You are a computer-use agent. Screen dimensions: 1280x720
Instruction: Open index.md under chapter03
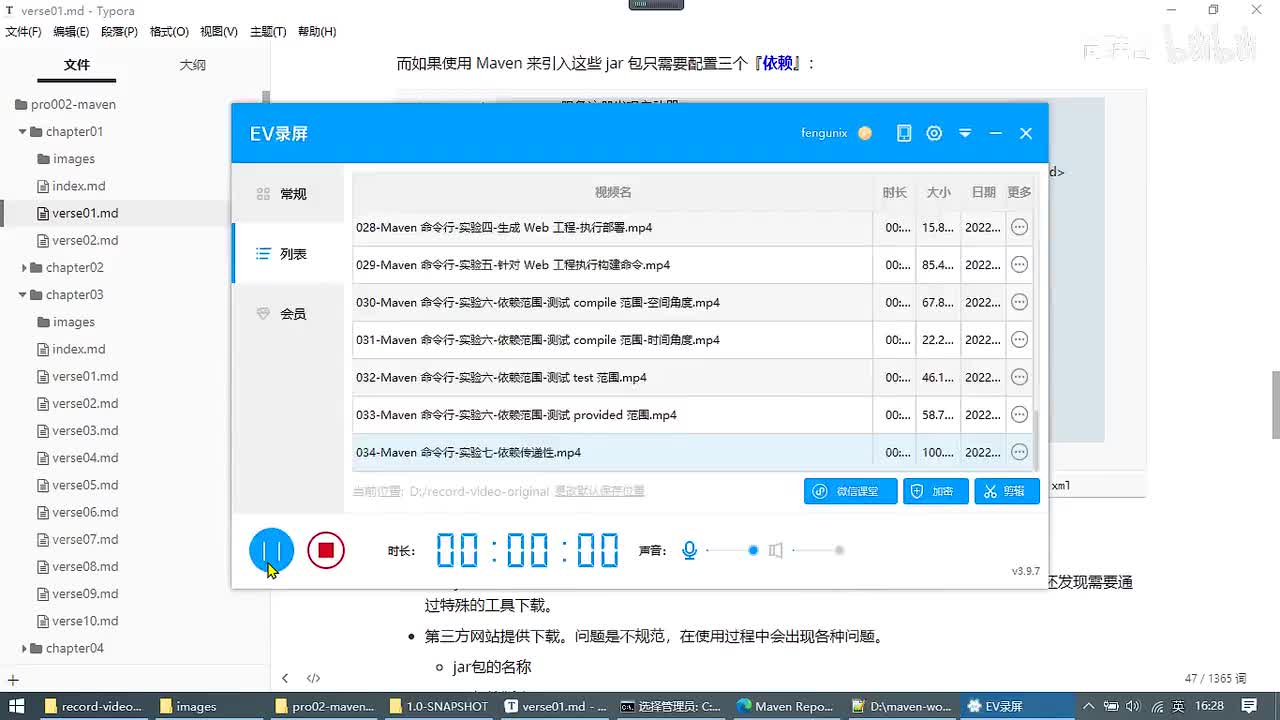tap(79, 349)
